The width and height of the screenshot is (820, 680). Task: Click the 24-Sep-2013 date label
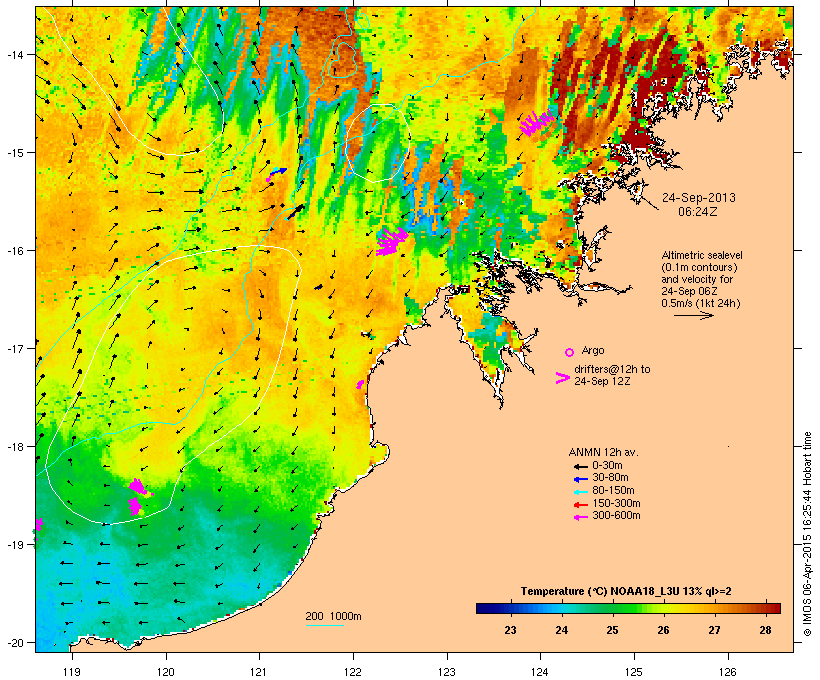[699, 198]
